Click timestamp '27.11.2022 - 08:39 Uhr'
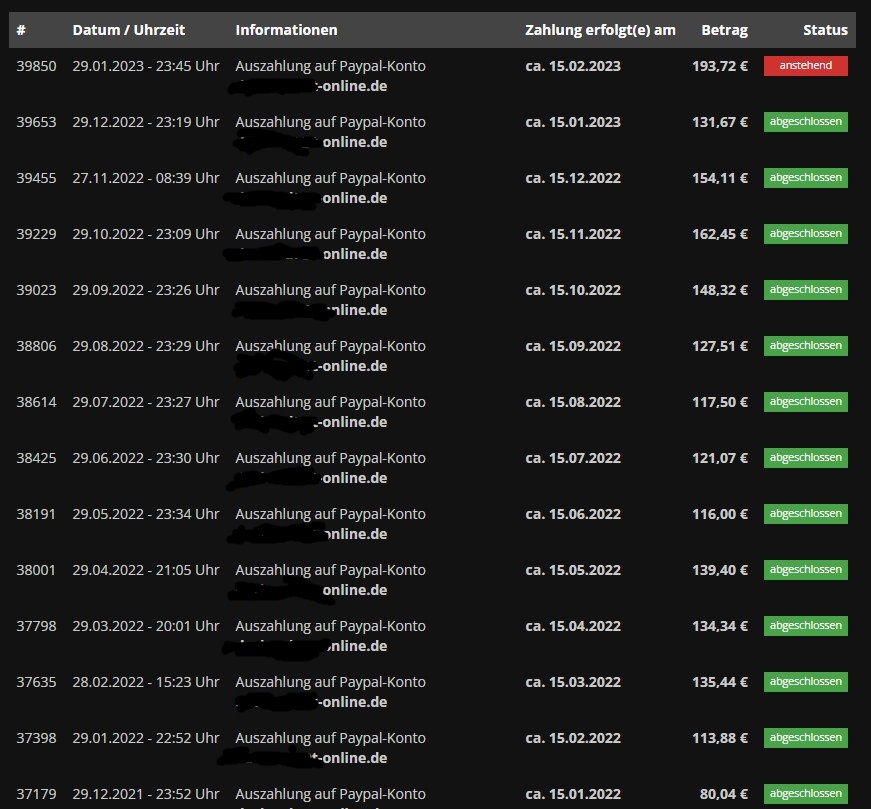This screenshot has height=809, width=871. click(x=146, y=178)
